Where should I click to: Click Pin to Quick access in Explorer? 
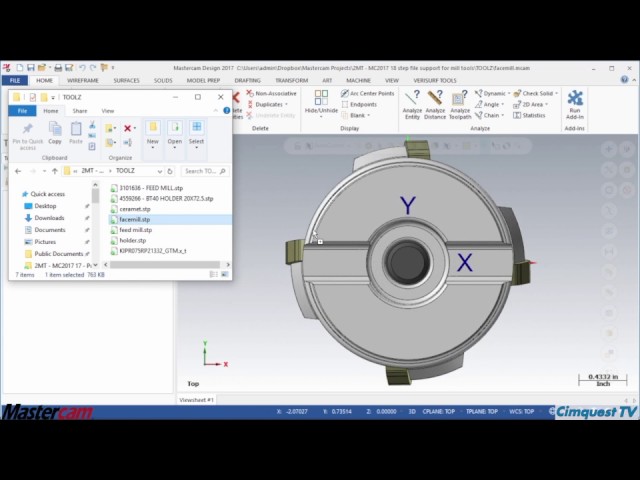(28, 136)
